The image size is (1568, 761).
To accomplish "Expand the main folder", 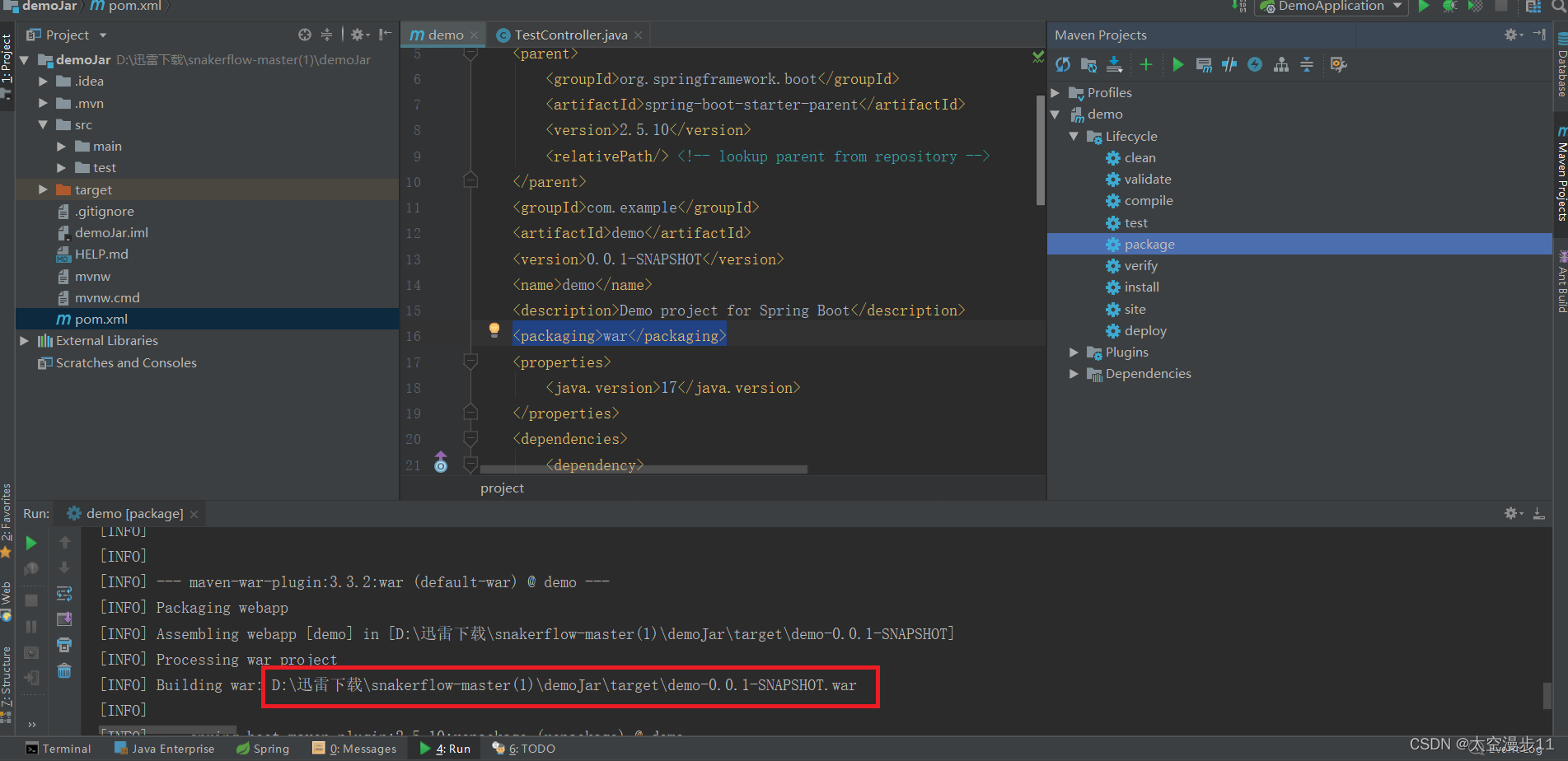I will [x=61, y=146].
